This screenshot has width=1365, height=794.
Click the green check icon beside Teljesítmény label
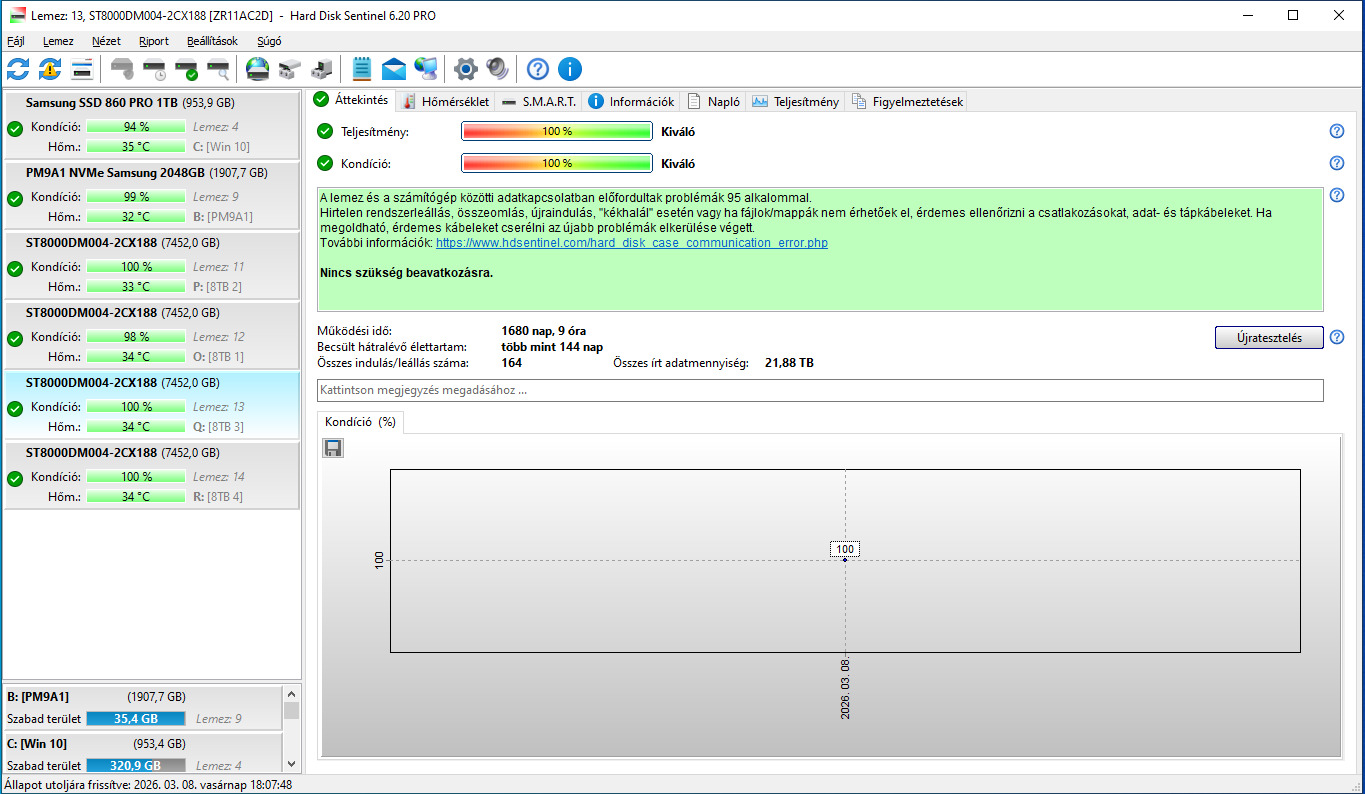(x=325, y=132)
